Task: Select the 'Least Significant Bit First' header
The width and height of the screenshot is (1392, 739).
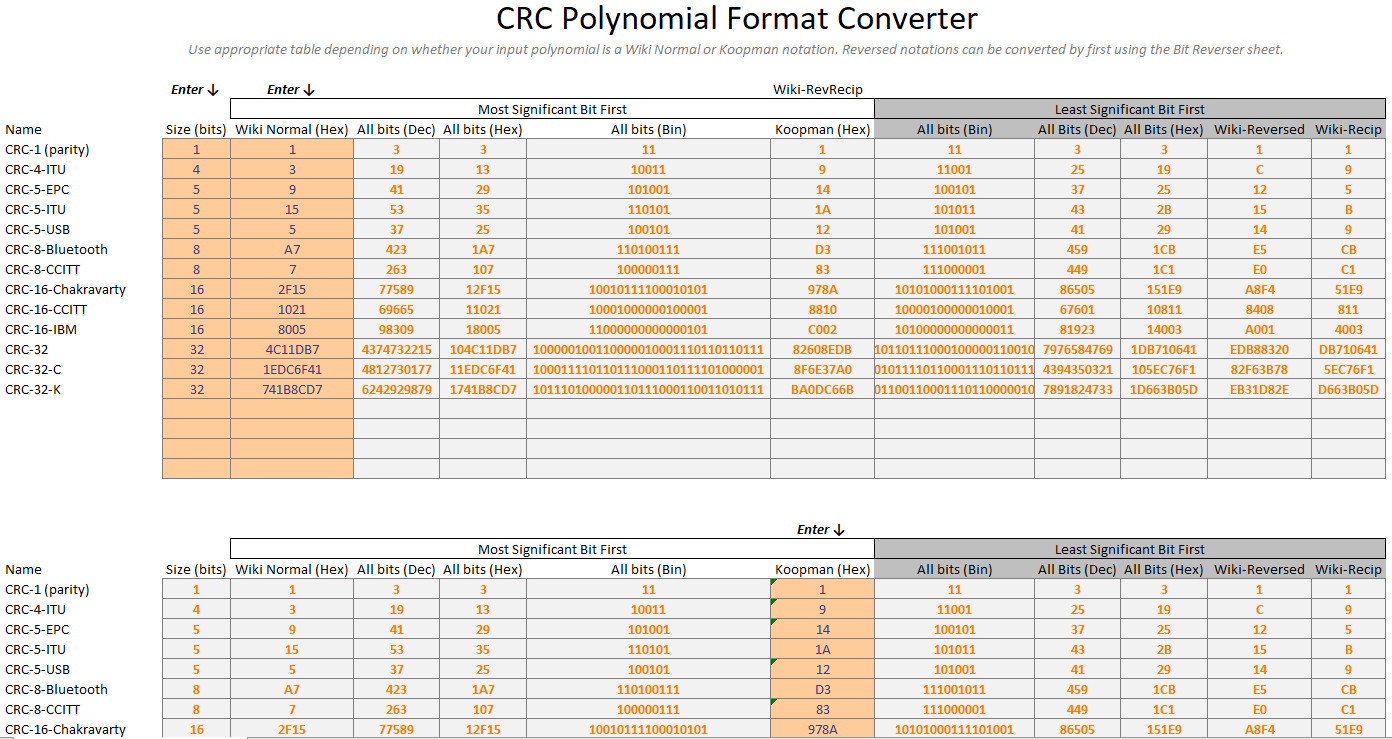Action: pyautogui.click(x=1130, y=109)
